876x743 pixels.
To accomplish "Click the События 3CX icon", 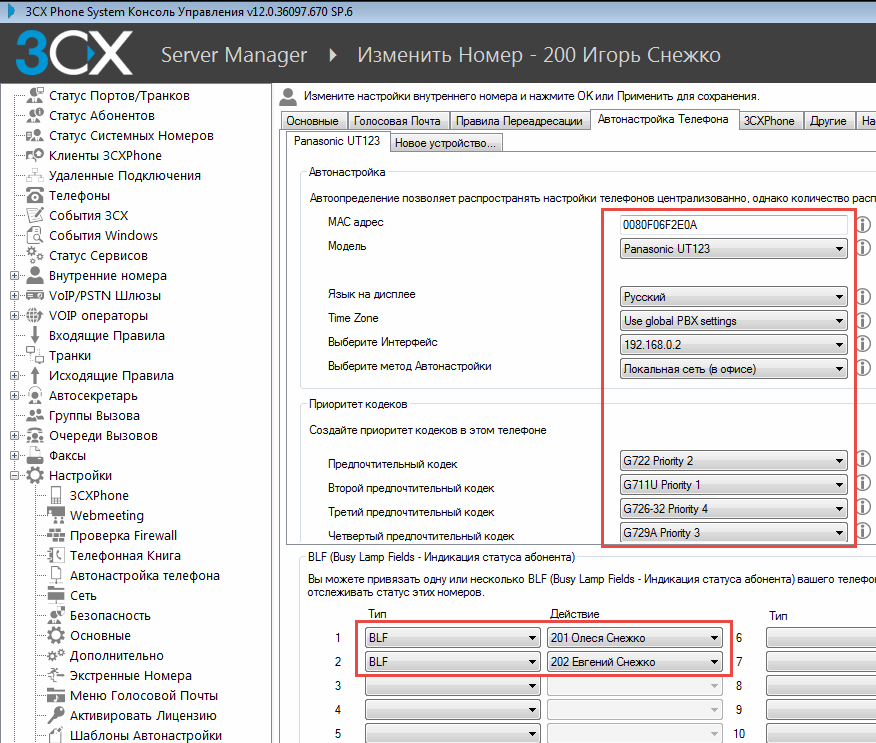I will [x=35, y=216].
